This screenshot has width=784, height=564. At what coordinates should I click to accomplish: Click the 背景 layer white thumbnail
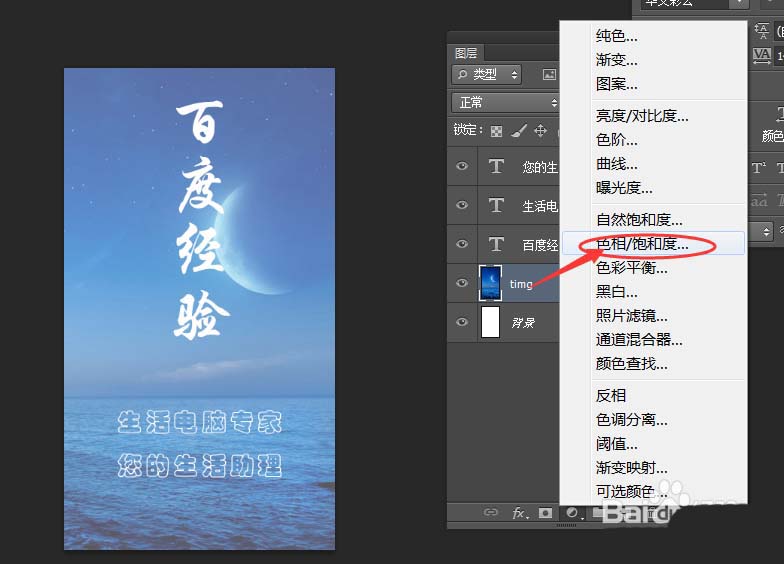[490, 322]
